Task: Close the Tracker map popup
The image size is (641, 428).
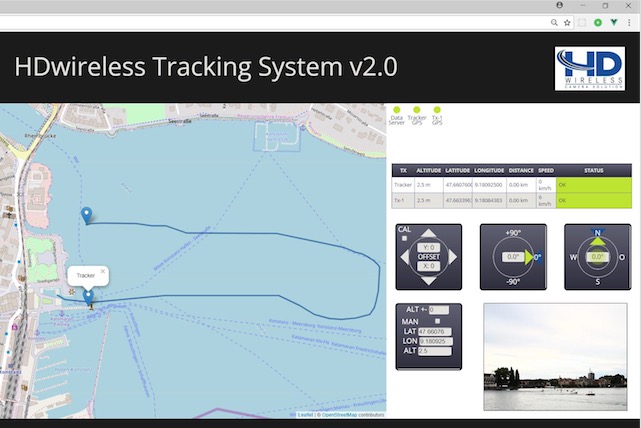Action: tap(103, 271)
